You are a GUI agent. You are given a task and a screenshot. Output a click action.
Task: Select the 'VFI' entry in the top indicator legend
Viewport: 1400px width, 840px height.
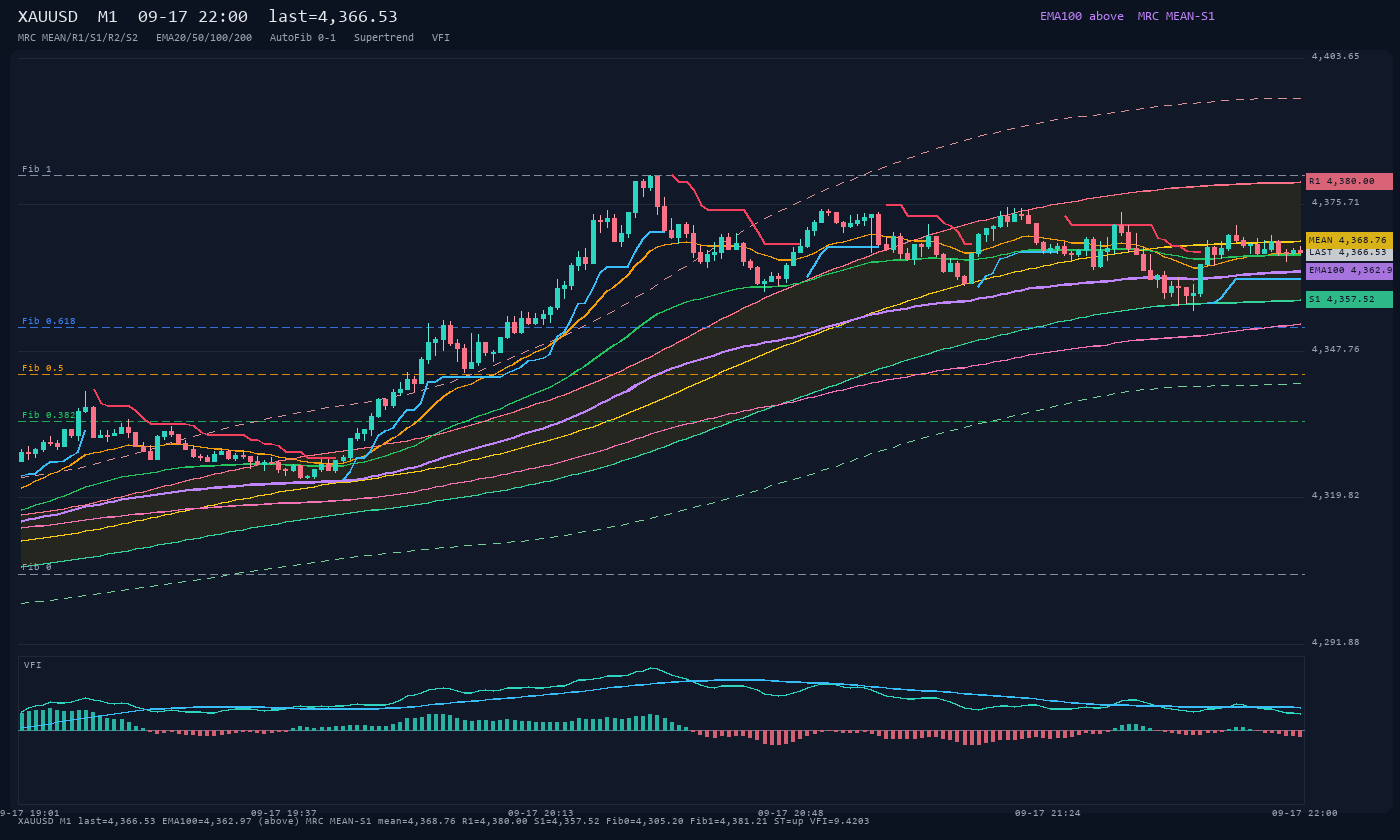pos(441,37)
